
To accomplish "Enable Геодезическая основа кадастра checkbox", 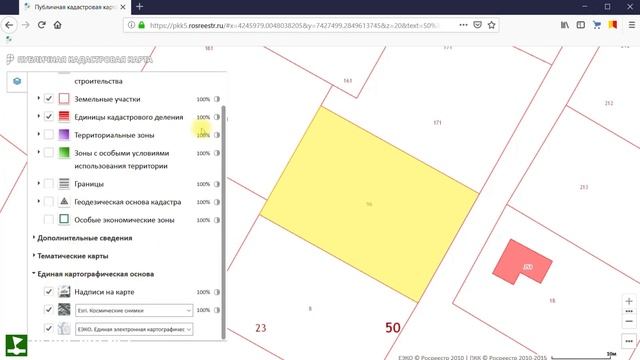I will tap(49, 201).
